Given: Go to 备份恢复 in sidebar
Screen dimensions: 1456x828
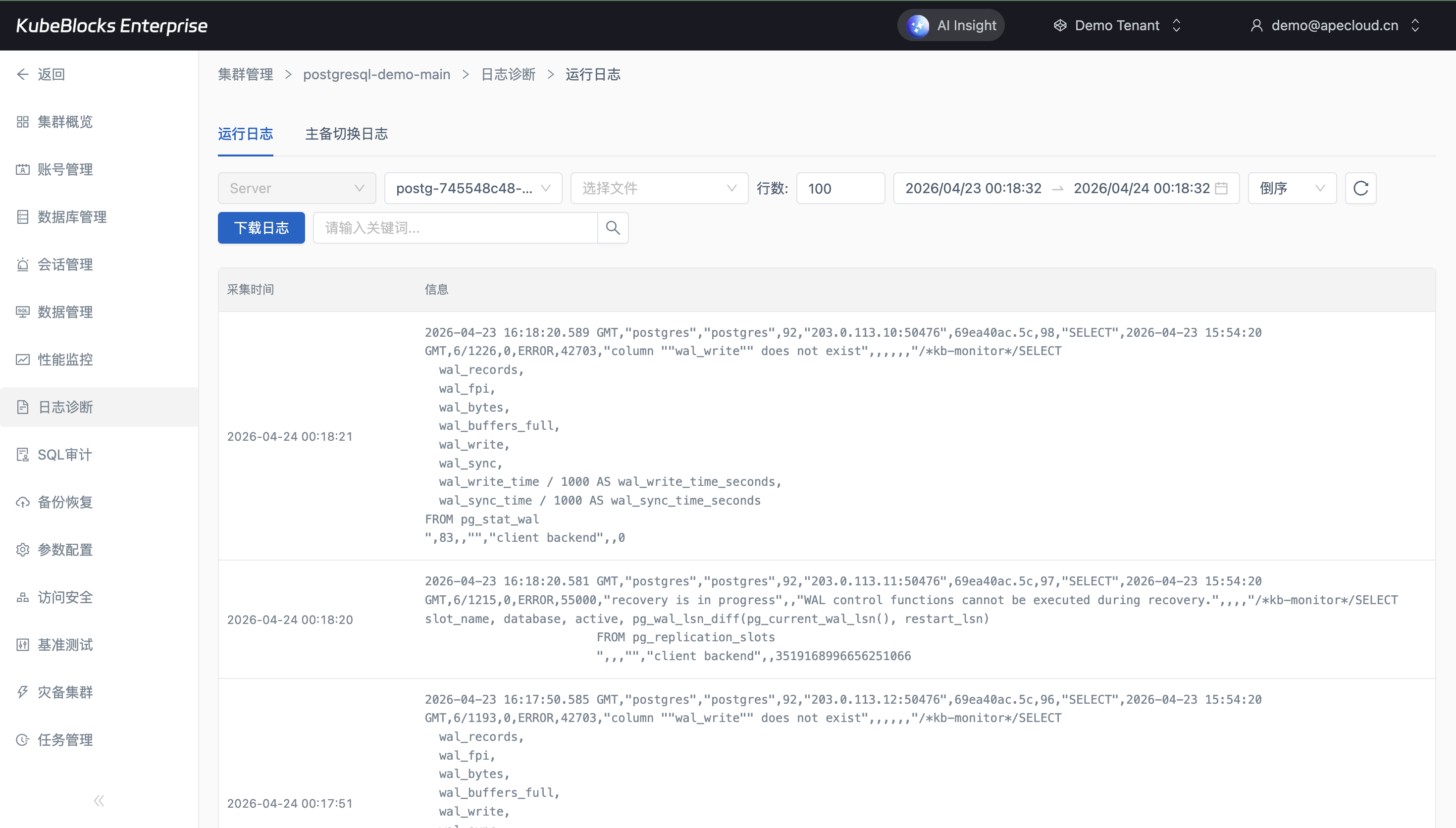Looking at the screenshot, I should (65, 502).
